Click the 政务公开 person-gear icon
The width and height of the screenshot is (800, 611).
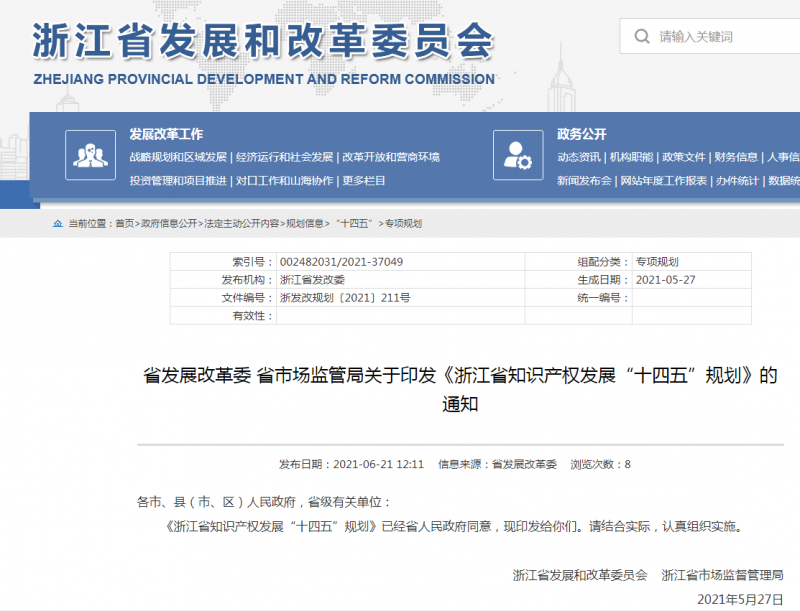518,155
